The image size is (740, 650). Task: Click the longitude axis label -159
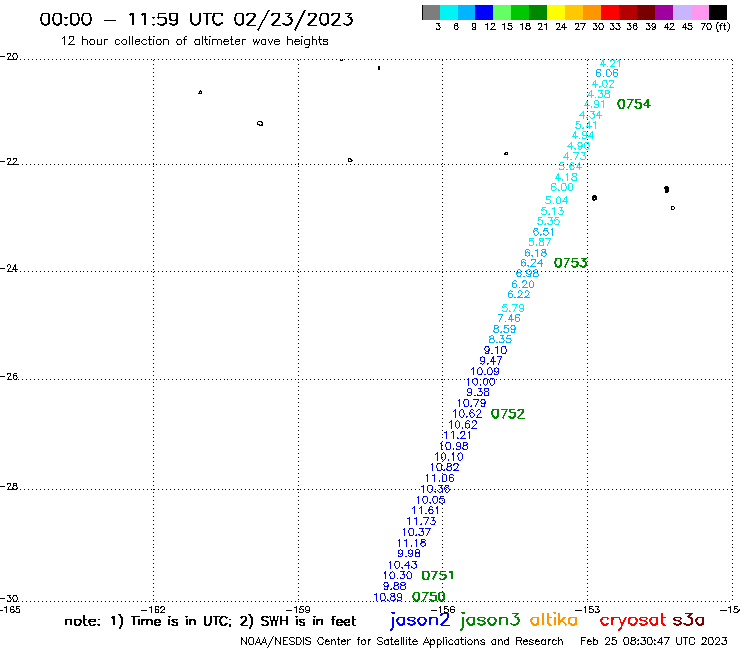[298, 609]
